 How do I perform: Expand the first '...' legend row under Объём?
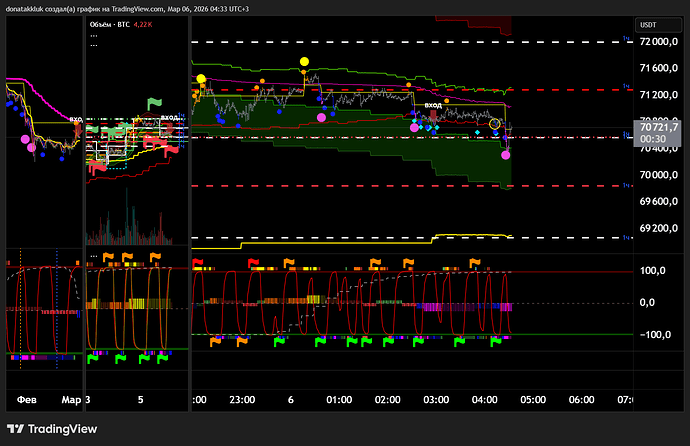pos(94,35)
